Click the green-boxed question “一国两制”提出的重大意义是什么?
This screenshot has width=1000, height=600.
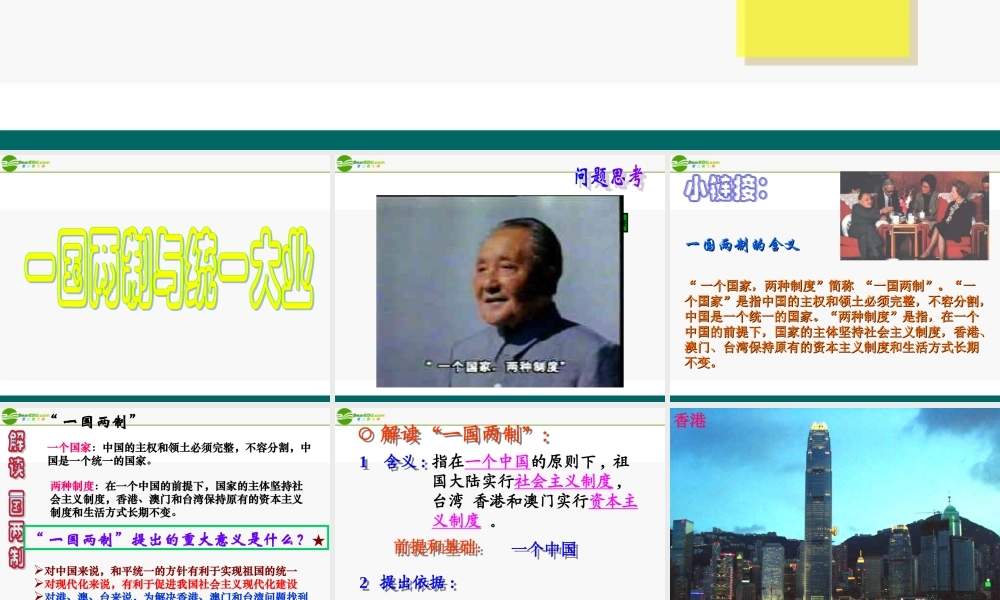[176, 538]
